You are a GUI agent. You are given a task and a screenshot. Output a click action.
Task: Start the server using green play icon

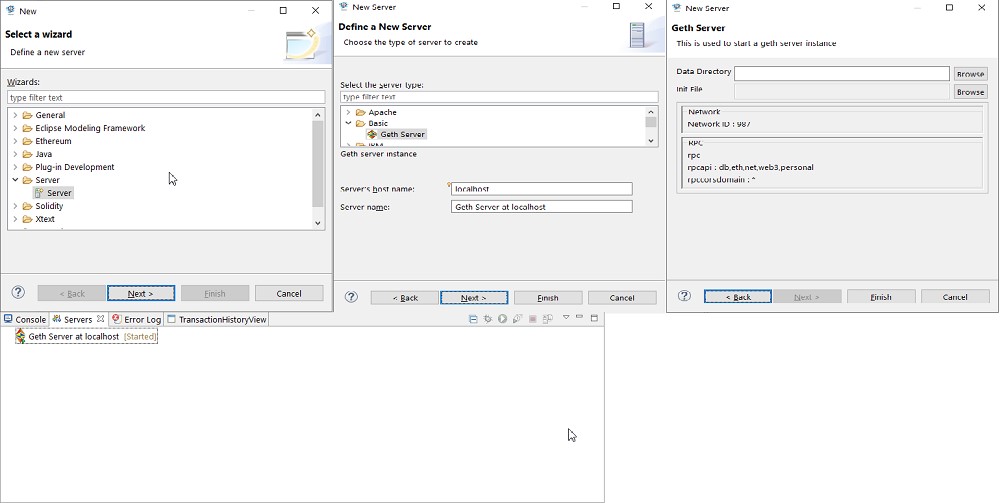click(x=503, y=319)
